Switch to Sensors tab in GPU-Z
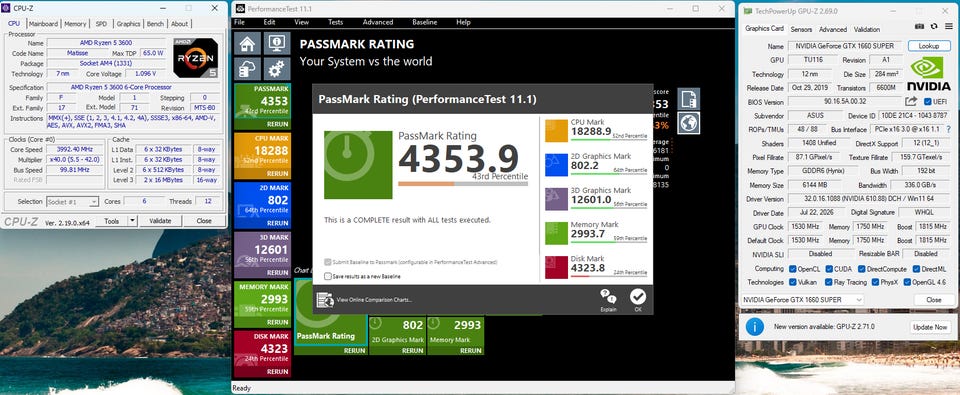 801,29
